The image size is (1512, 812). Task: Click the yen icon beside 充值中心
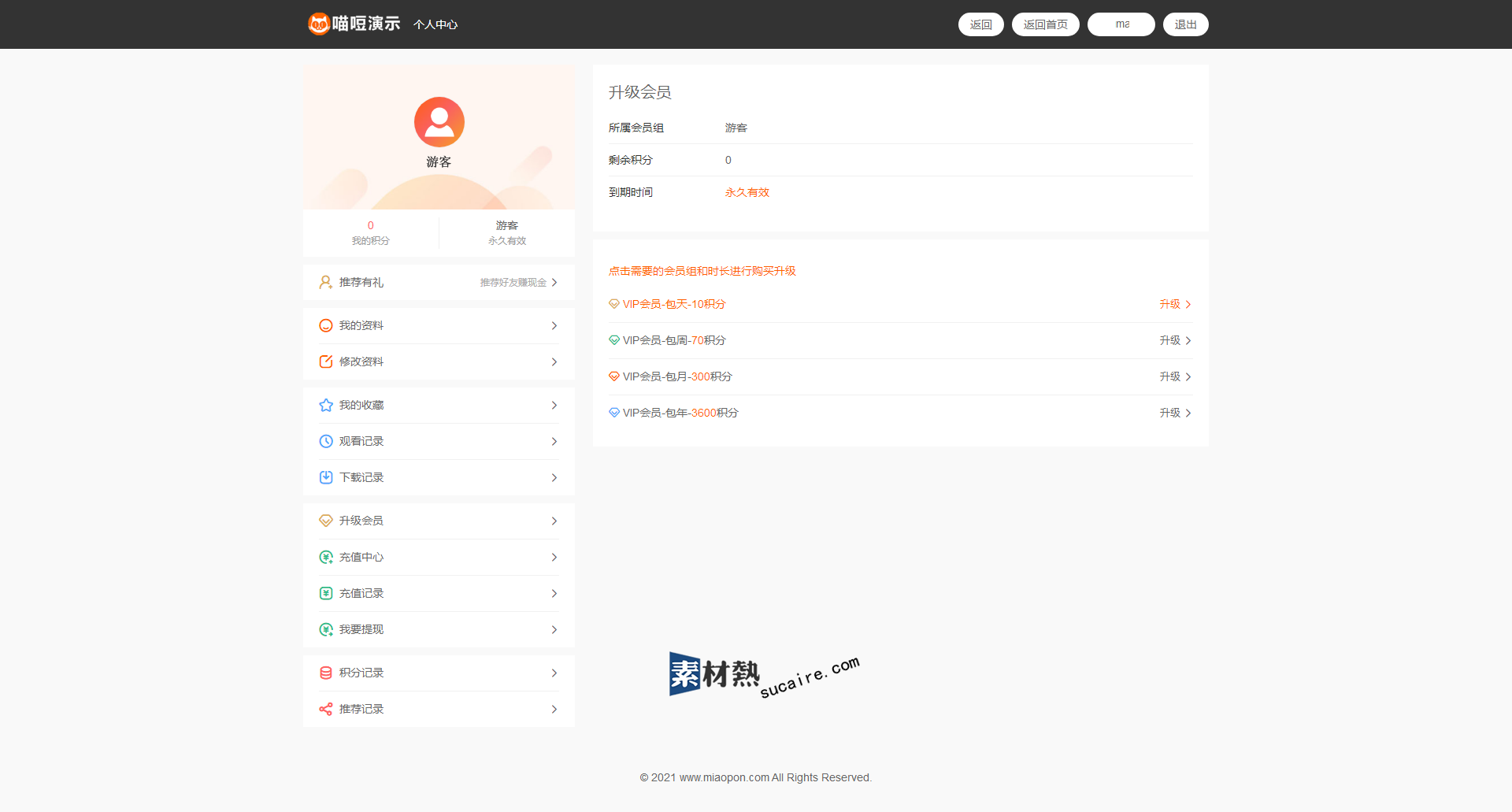[x=326, y=557]
